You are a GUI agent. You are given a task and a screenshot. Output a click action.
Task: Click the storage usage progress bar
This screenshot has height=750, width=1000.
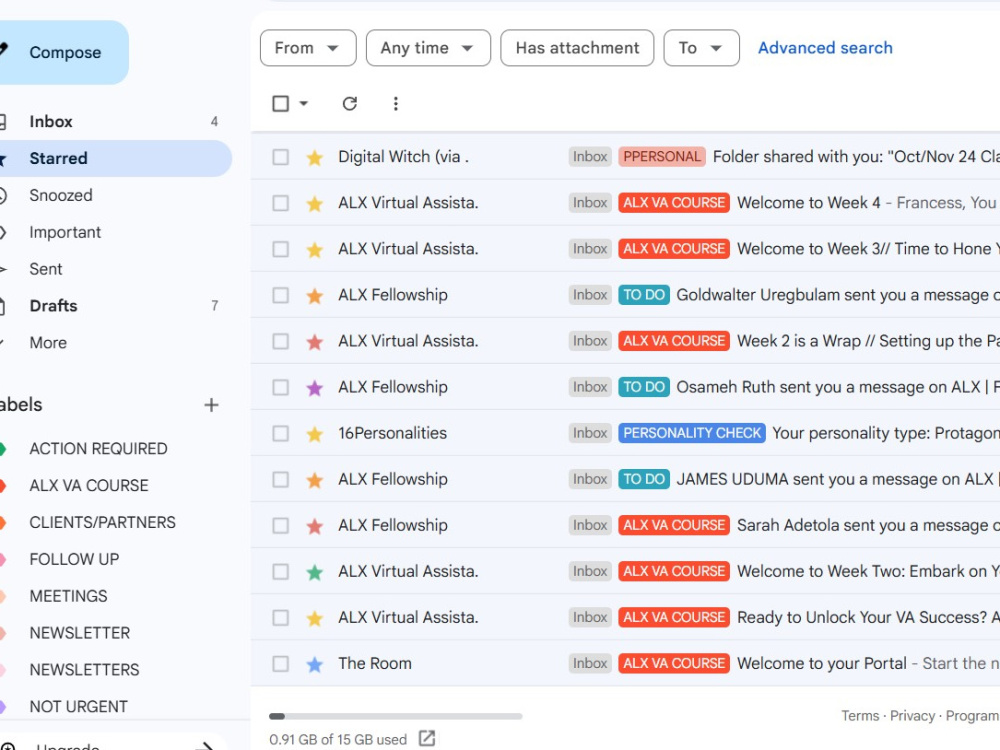[x=395, y=716]
